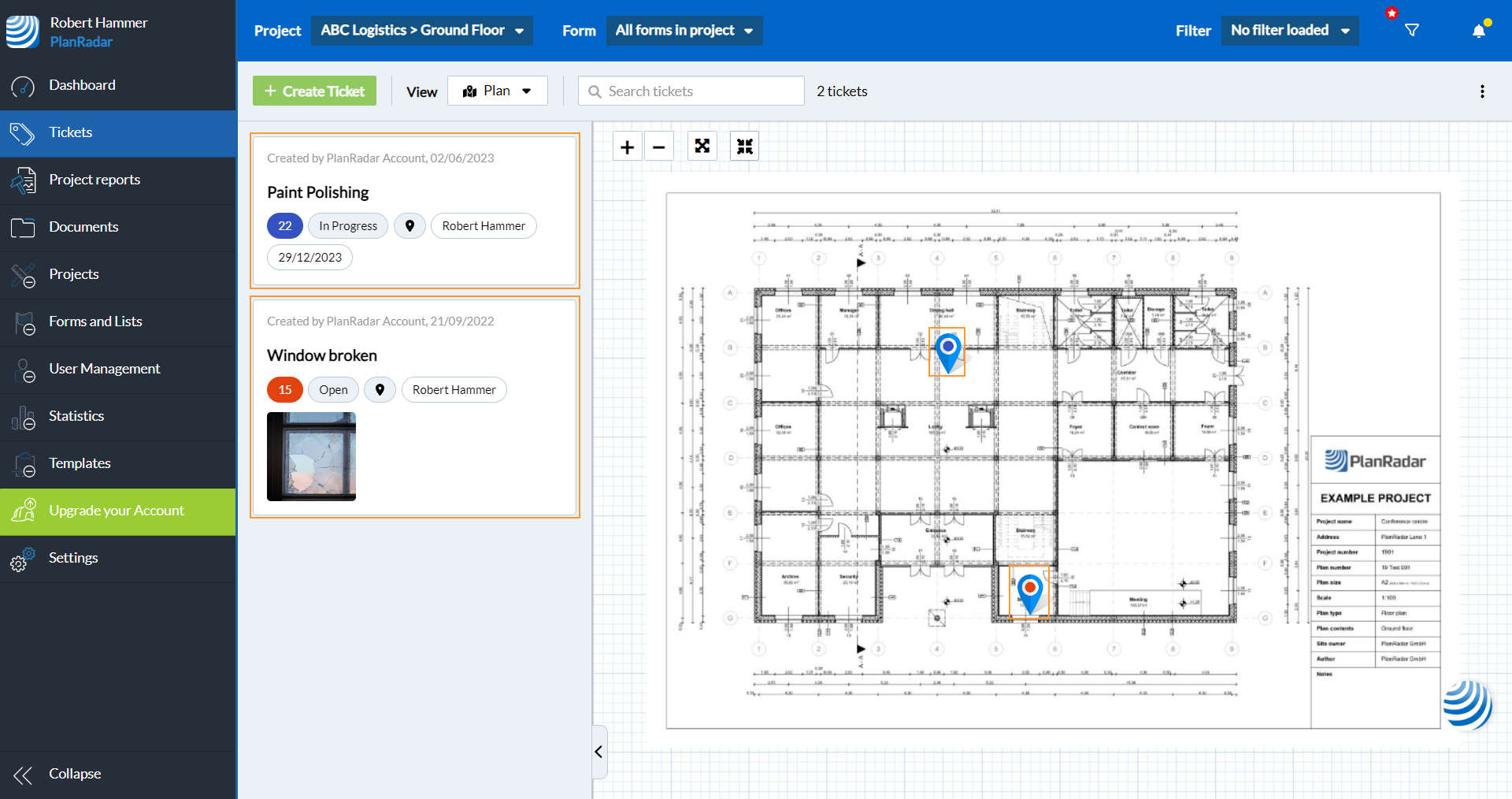The width and height of the screenshot is (1512, 799).
Task: Select the blue ticket marker on plan
Action: click(x=947, y=351)
